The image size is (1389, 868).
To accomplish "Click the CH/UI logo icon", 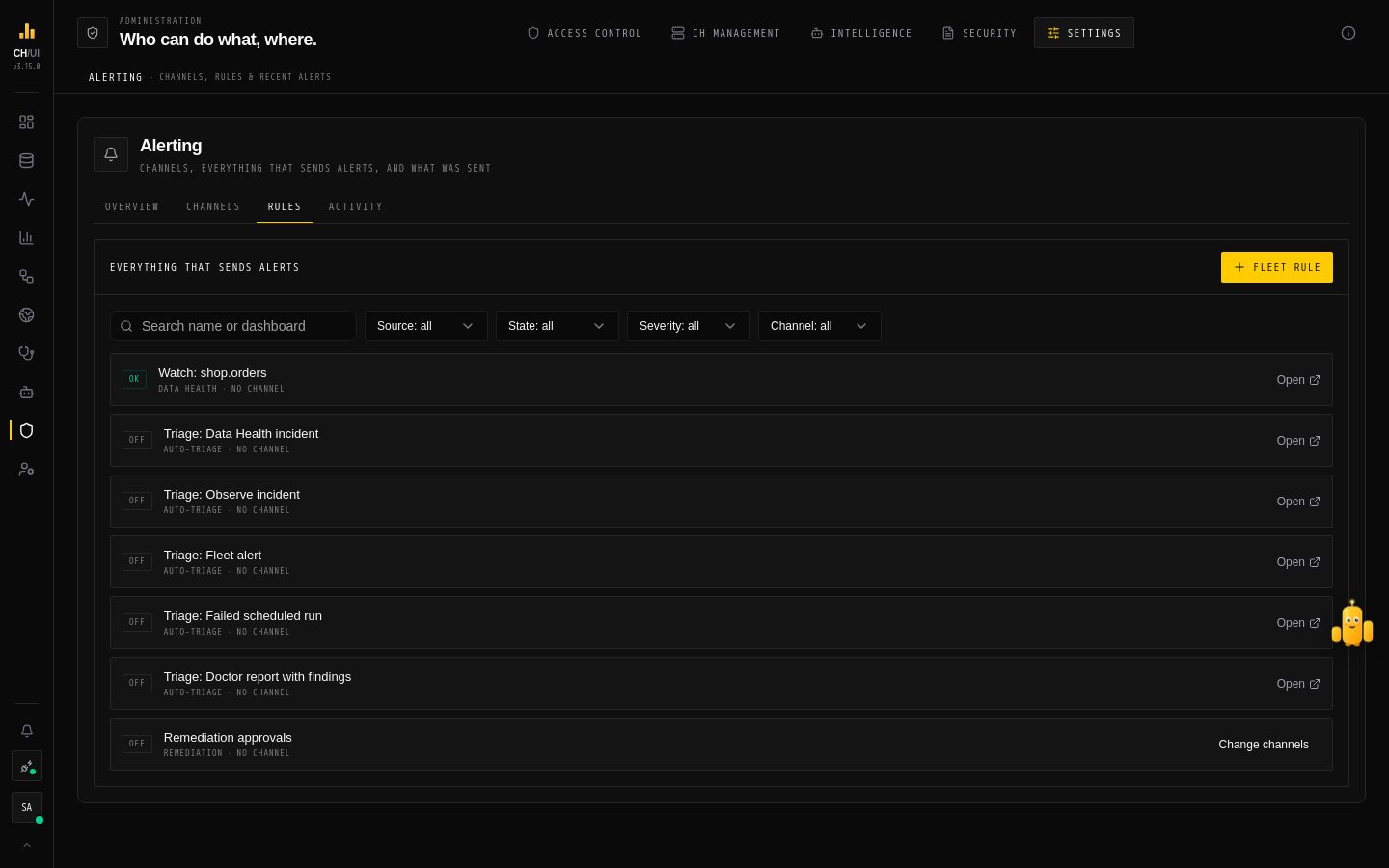I will point(27,31).
